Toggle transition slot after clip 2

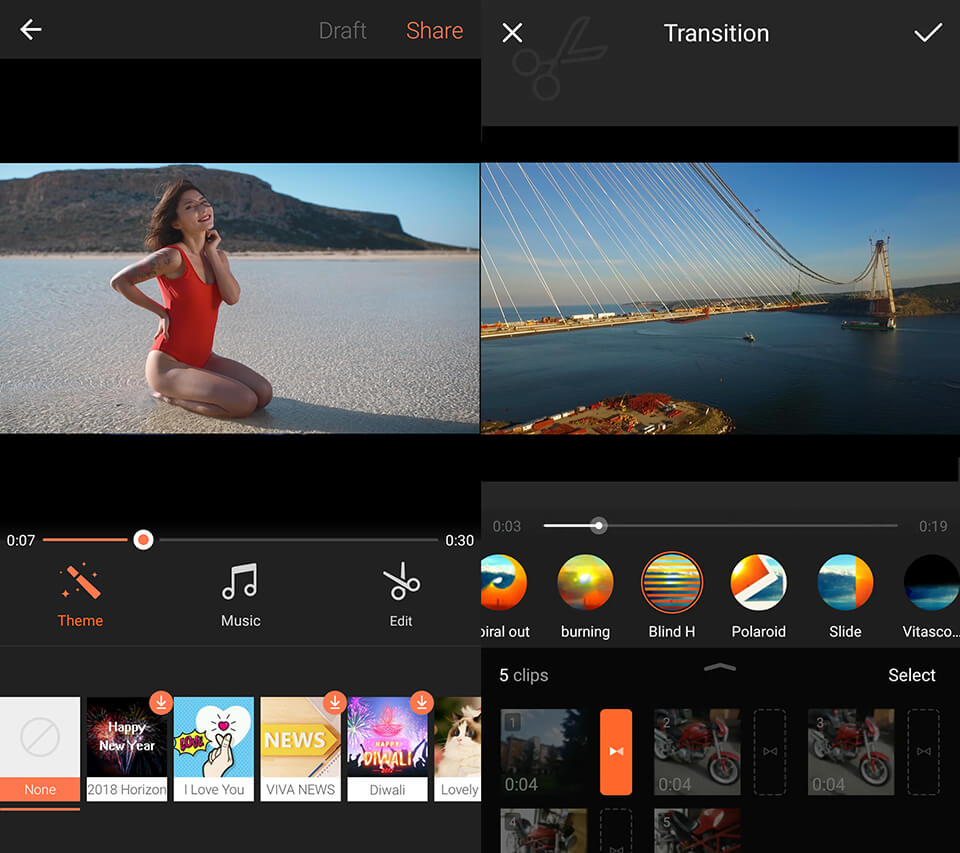(x=770, y=752)
